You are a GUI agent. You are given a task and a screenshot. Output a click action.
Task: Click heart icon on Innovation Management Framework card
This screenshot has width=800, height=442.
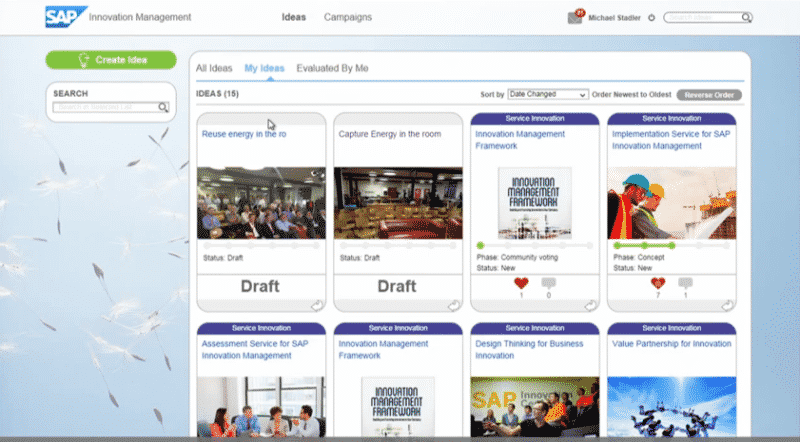[x=520, y=283]
